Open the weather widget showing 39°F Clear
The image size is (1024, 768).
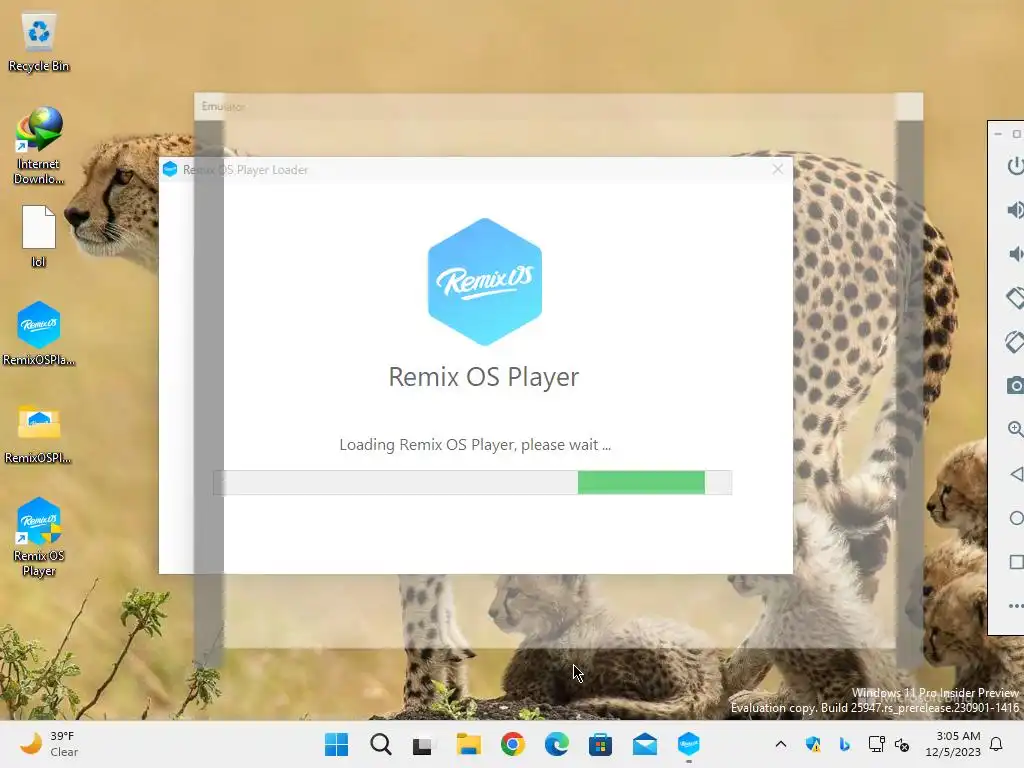coord(49,744)
